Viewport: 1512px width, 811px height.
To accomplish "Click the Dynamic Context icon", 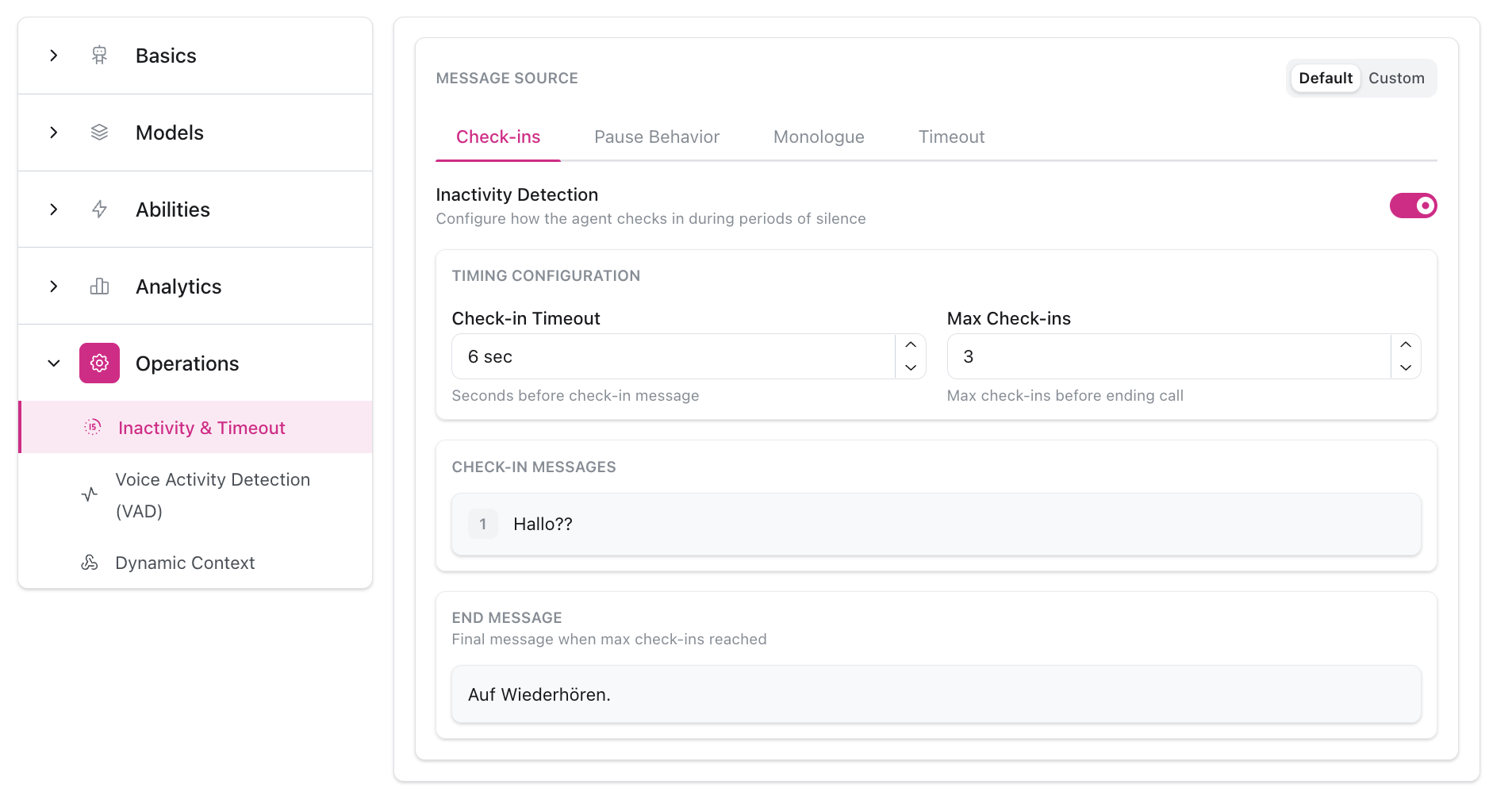I will pos(89,562).
